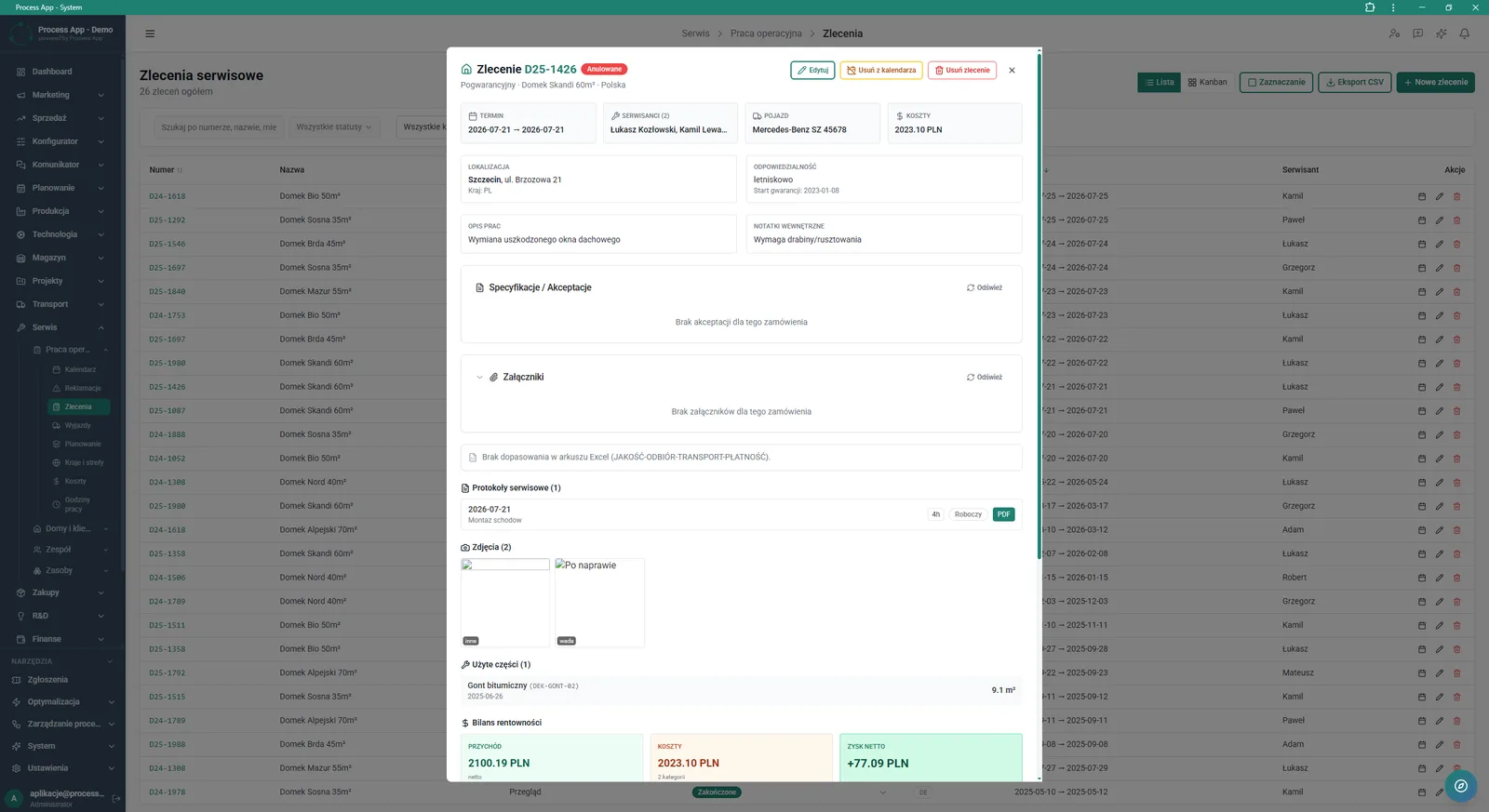
Task: Edit the order in the Adam 2026-03-12 row
Action: click(1439, 530)
